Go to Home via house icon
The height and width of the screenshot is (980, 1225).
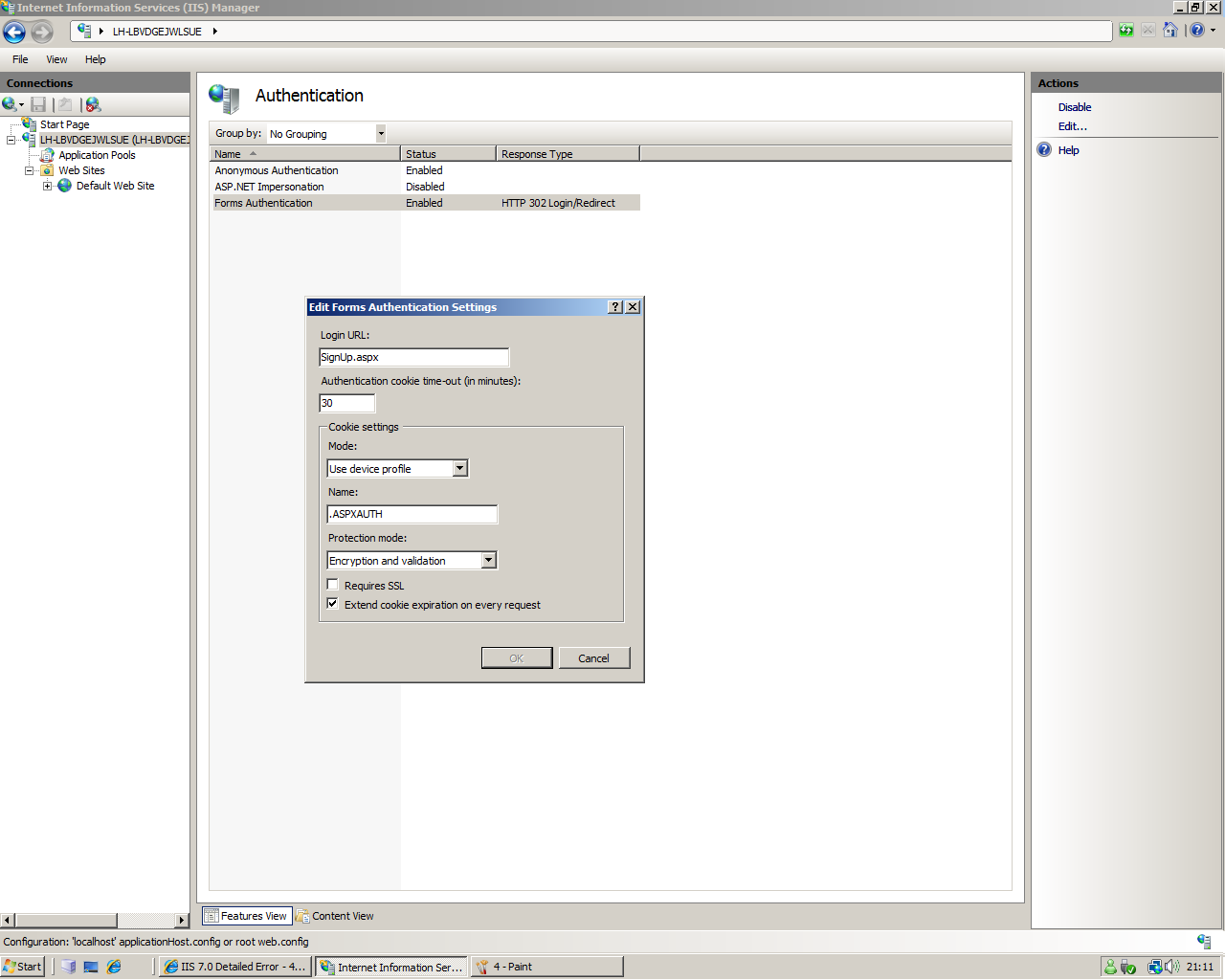tap(1170, 31)
